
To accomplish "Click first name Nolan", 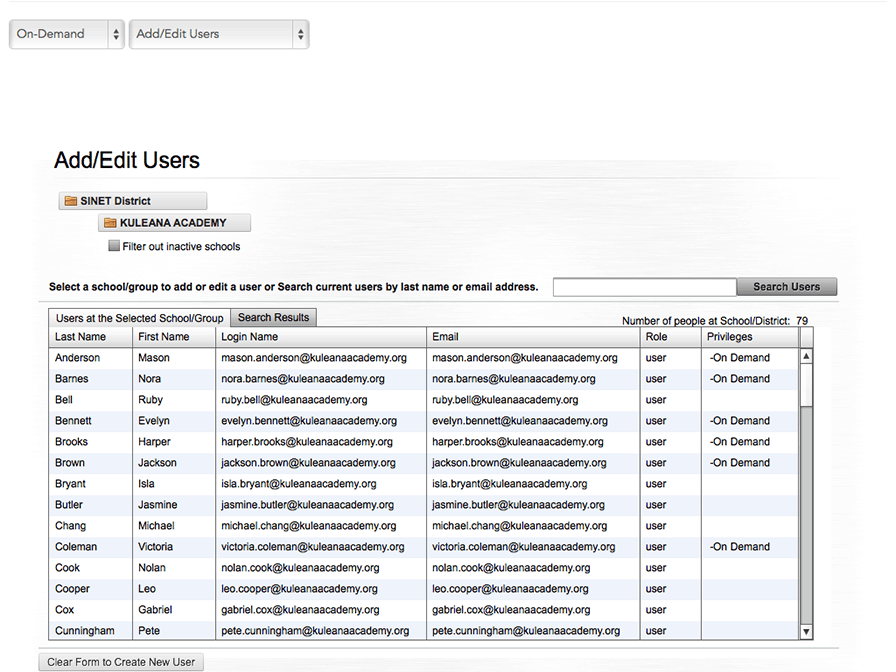I will pyautogui.click(x=151, y=568).
